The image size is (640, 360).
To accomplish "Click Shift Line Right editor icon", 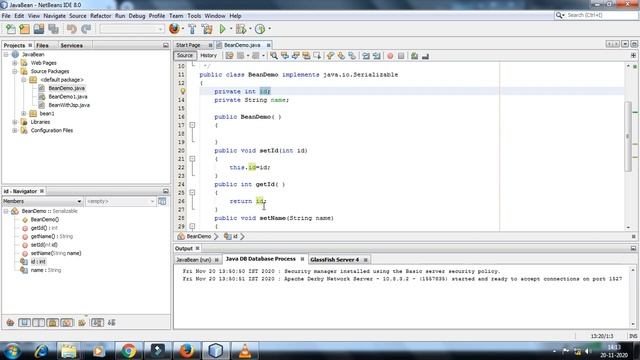I will pyautogui.click(x=376, y=56).
